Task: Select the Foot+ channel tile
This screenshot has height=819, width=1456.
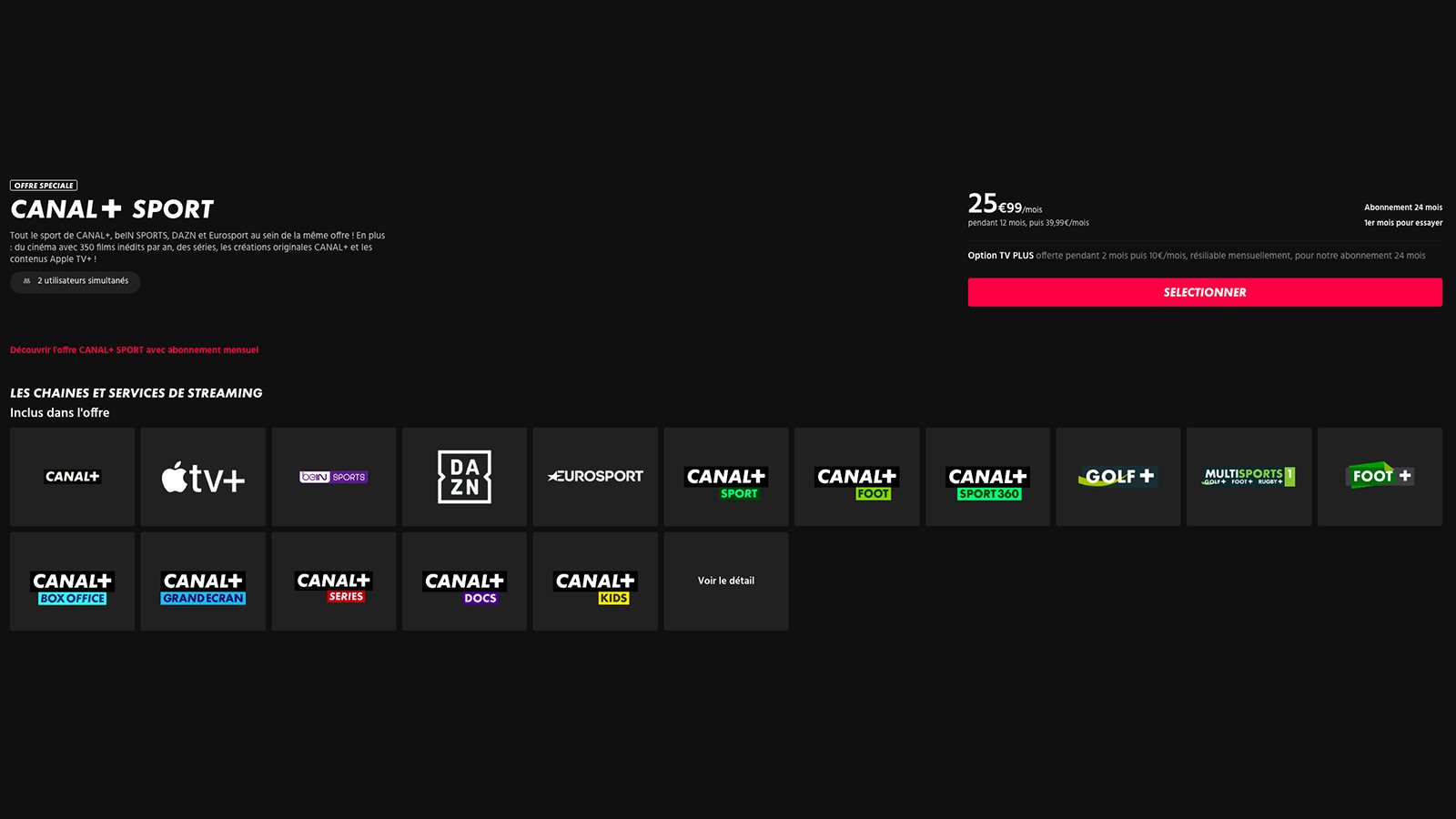Action: [x=1380, y=477]
